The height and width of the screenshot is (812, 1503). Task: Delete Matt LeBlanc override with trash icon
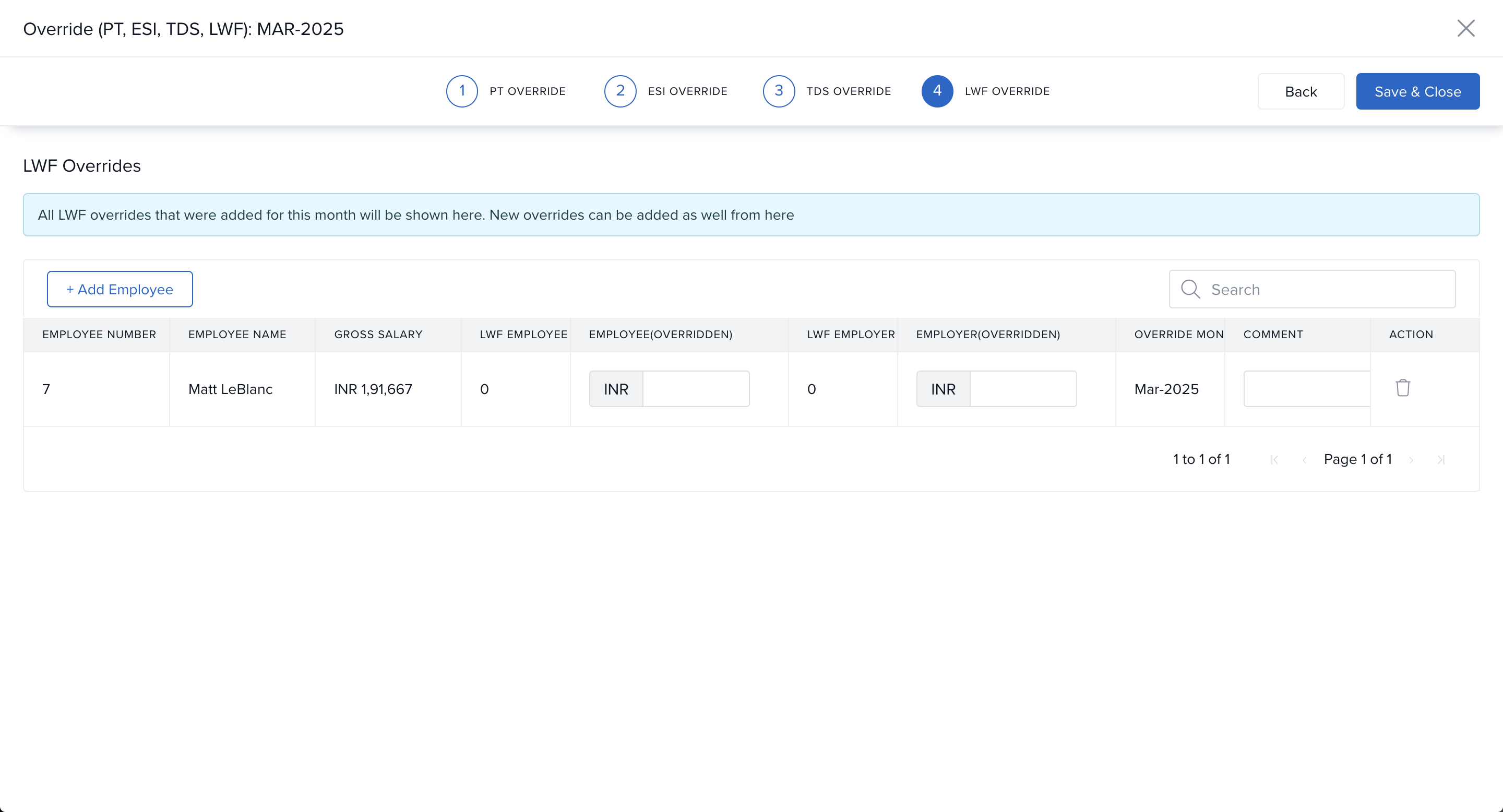pos(1403,388)
